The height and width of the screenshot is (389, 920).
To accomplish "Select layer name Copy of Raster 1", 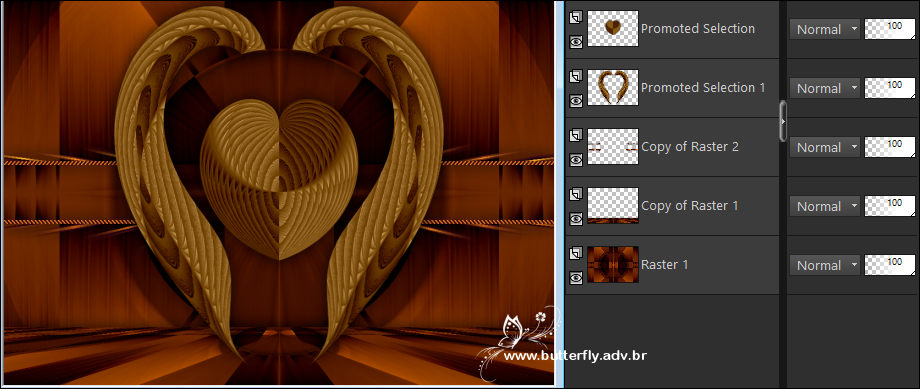I will (690, 205).
